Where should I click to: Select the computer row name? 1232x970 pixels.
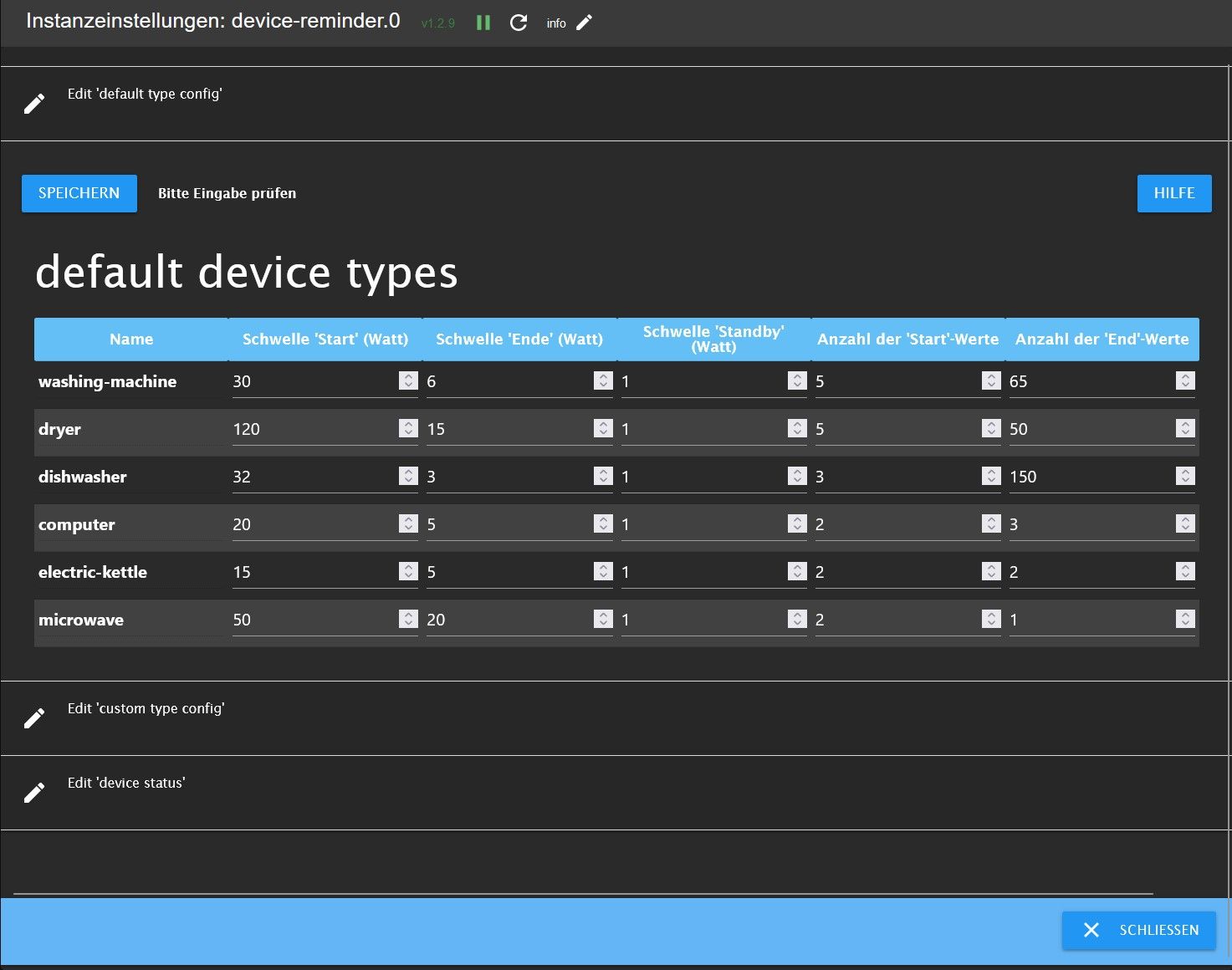[x=77, y=524]
